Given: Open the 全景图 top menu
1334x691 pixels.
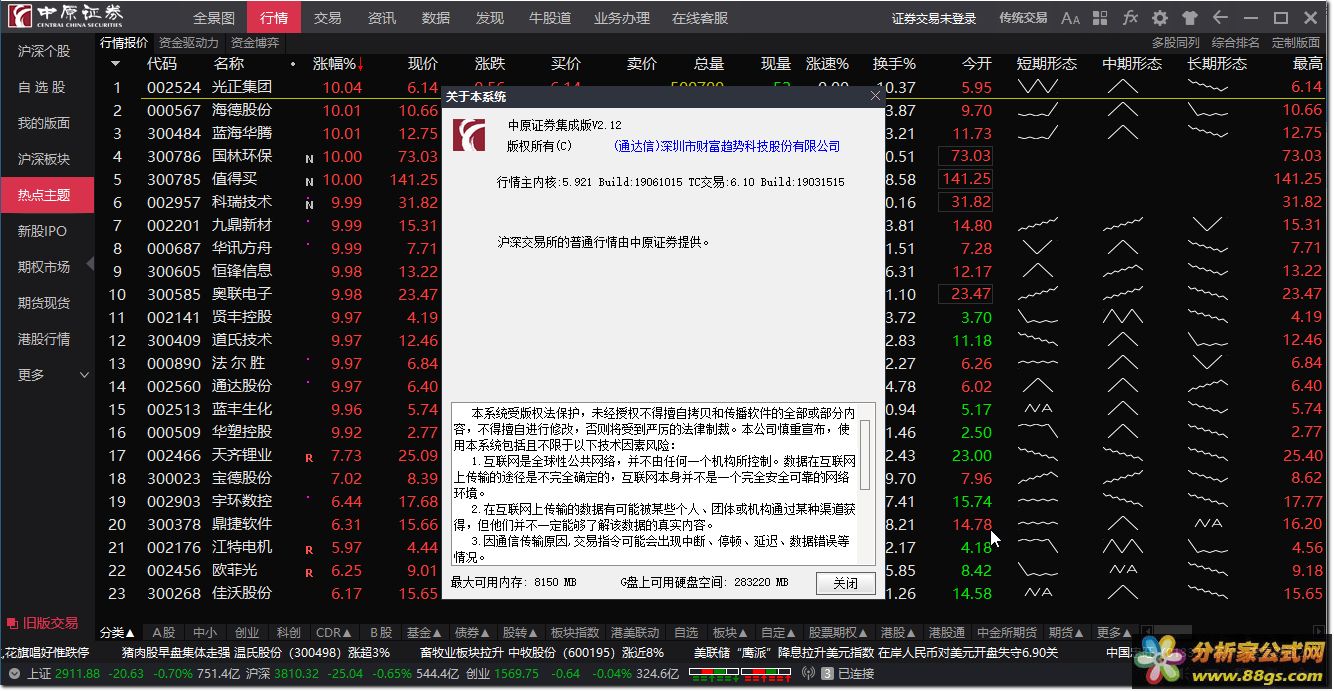Looking at the screenshot, I should [x=214, y=18].
